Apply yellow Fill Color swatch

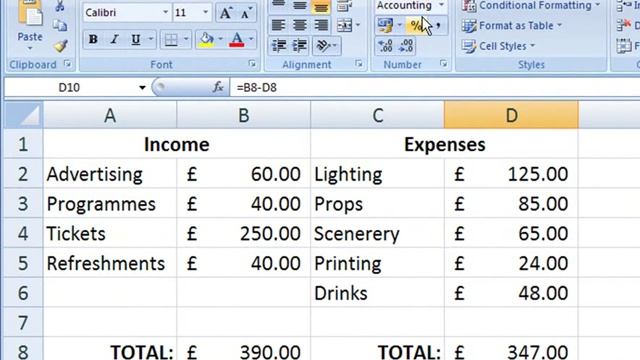tap(206, 40)
